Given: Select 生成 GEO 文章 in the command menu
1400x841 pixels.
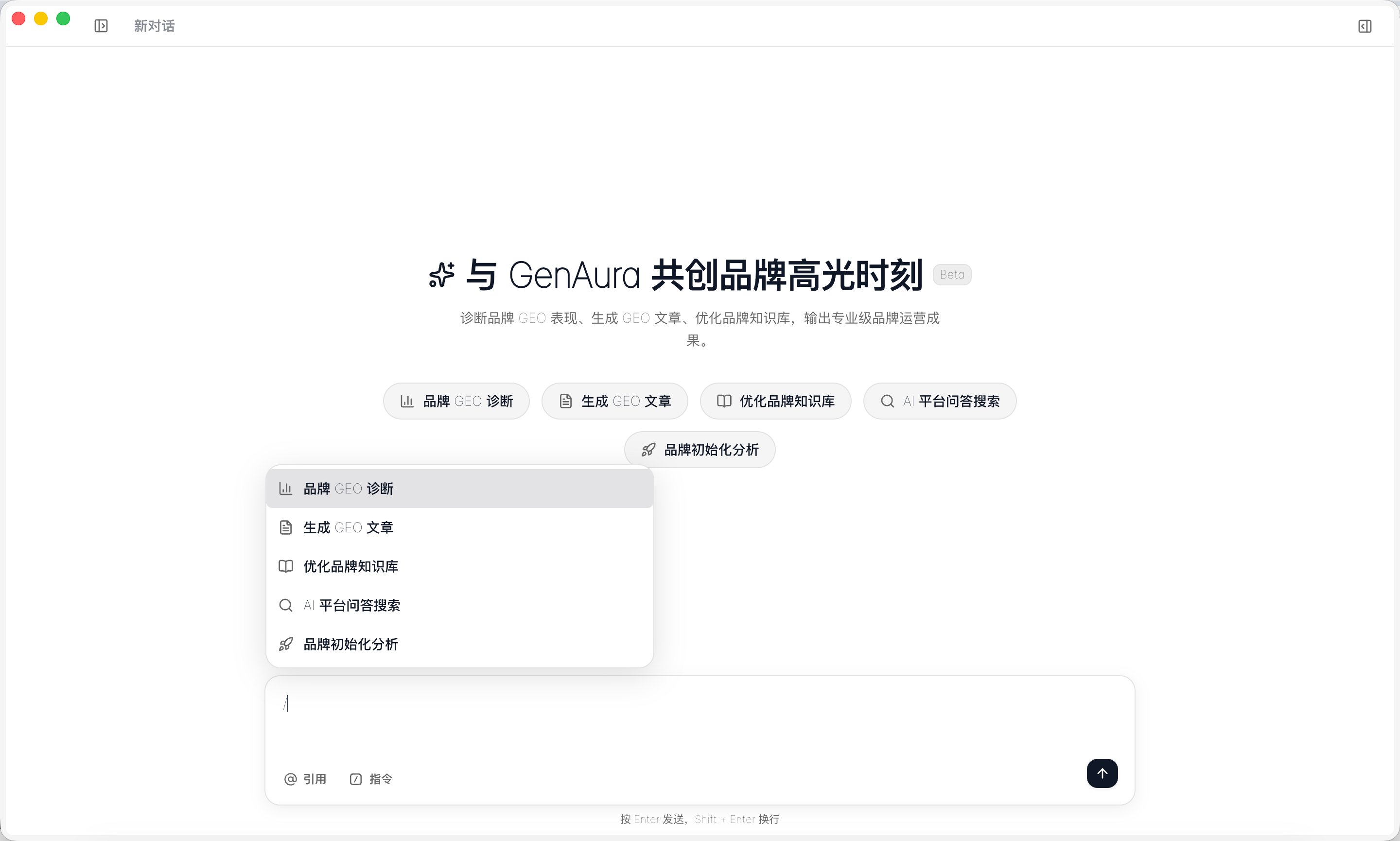Looking at the screenshot, I should pos(459,527).
